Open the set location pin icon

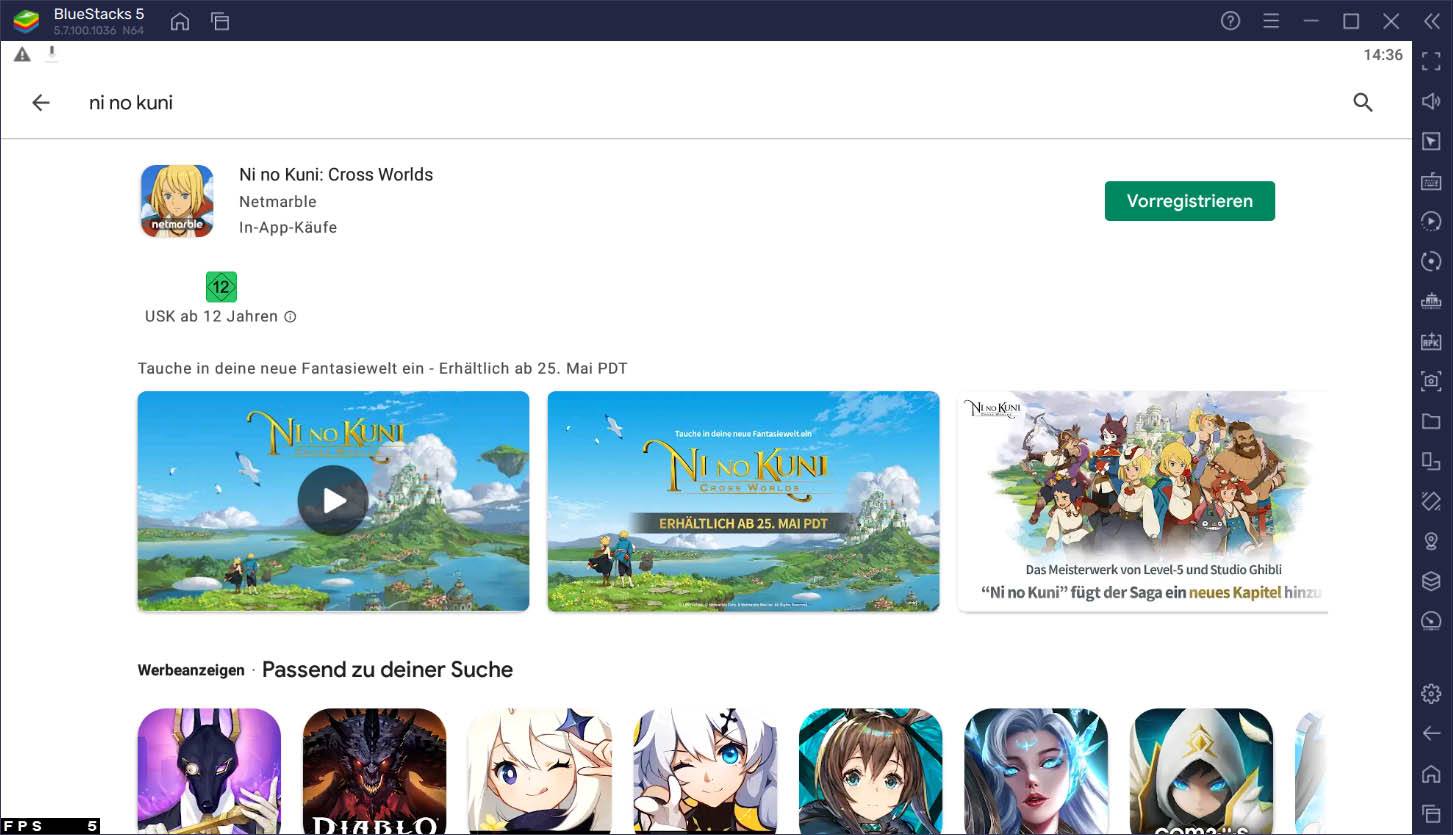(1431, 541)
